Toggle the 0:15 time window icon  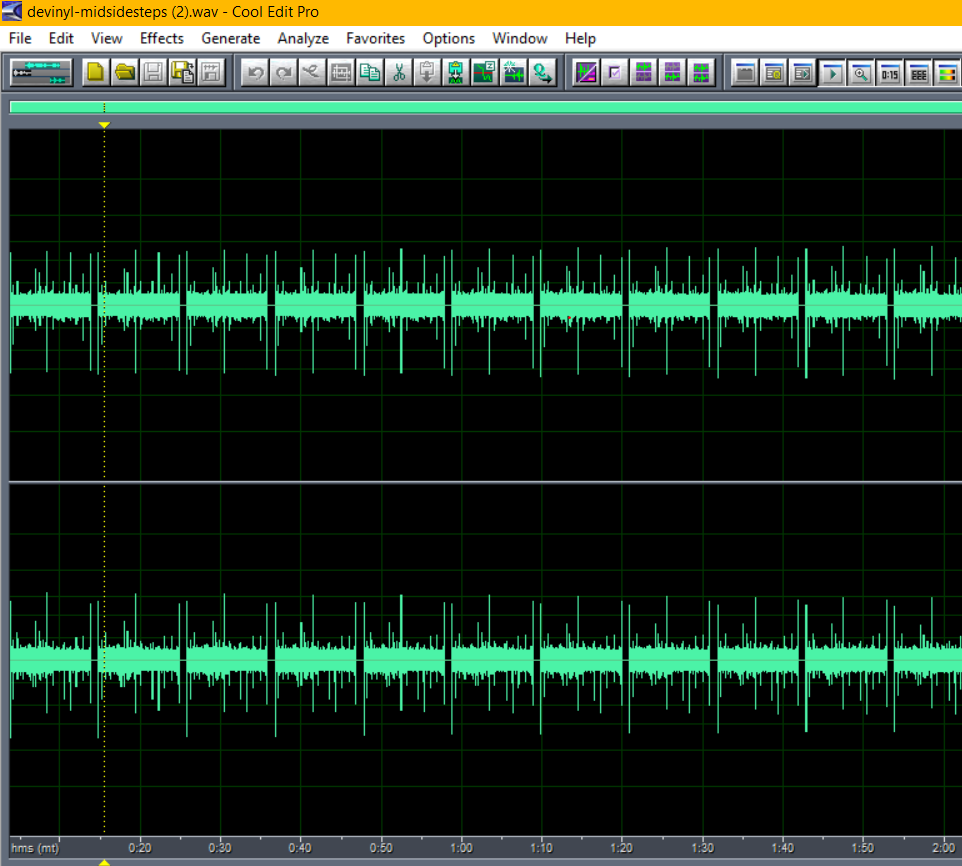[x=889, y=72]
